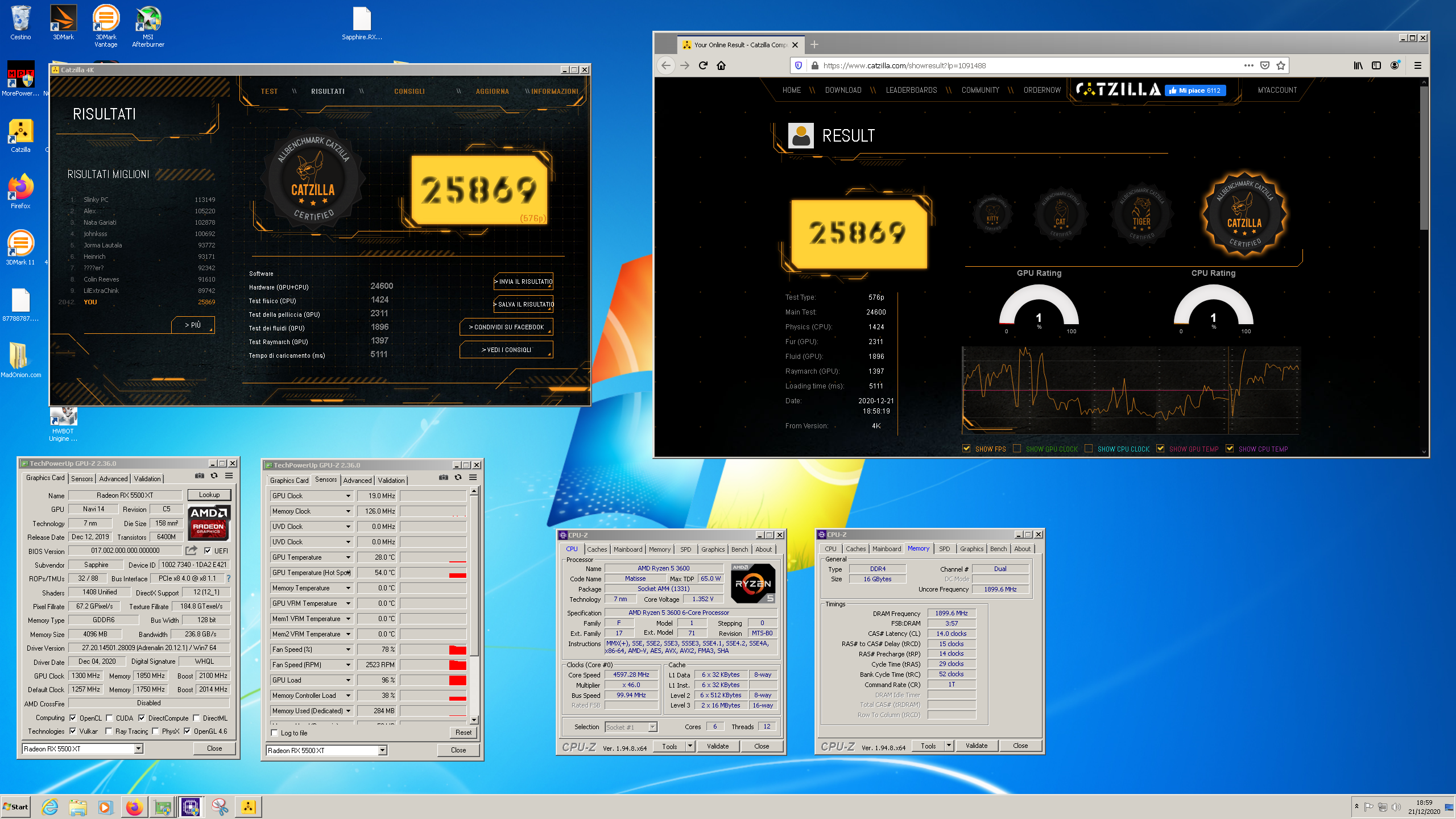Check SHOW GPU CLOCK on the graph
This screenshot has width=1456, height=819.
coord(1017,448)
